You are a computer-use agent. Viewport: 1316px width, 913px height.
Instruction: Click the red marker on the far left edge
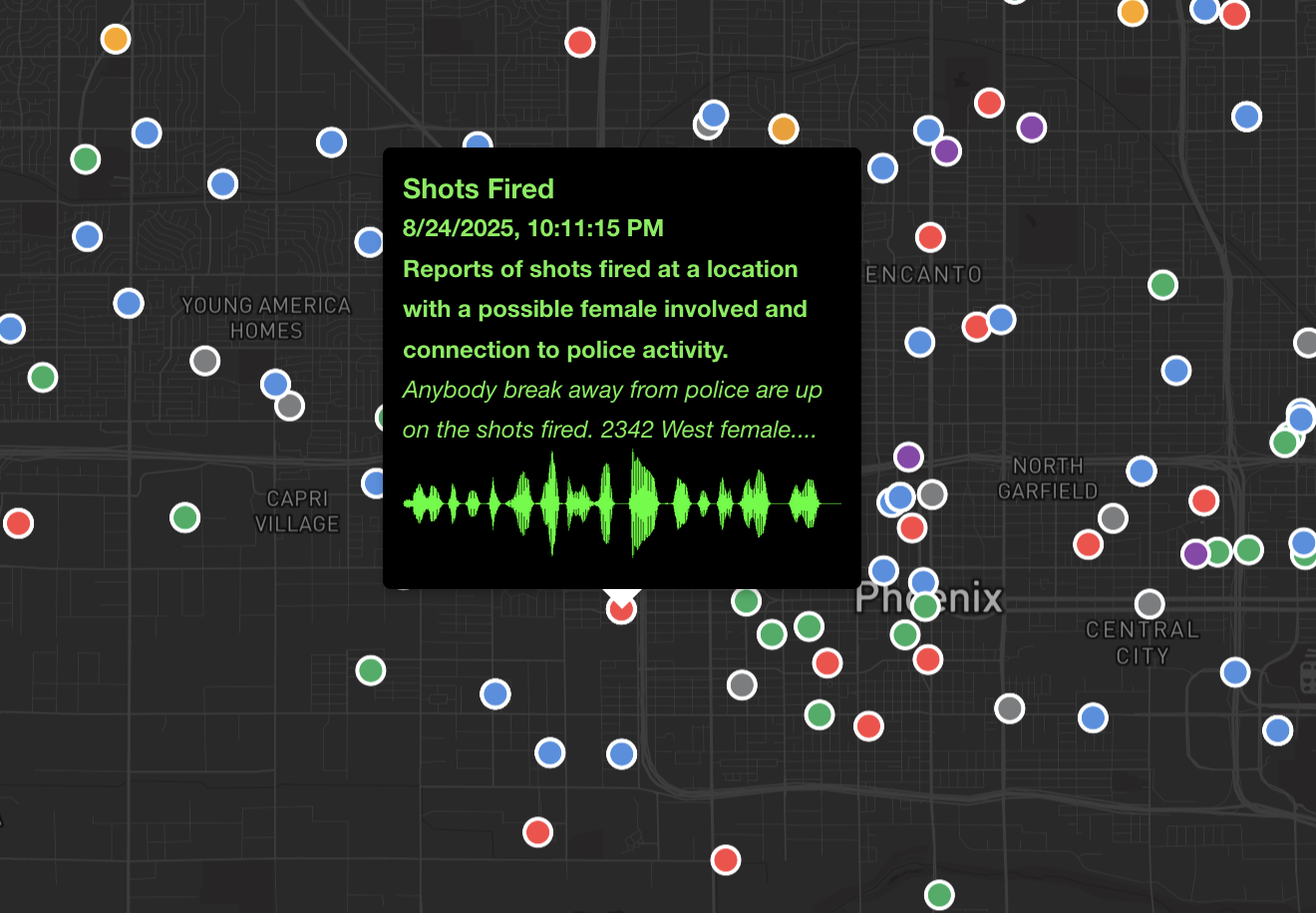[18, 522]
